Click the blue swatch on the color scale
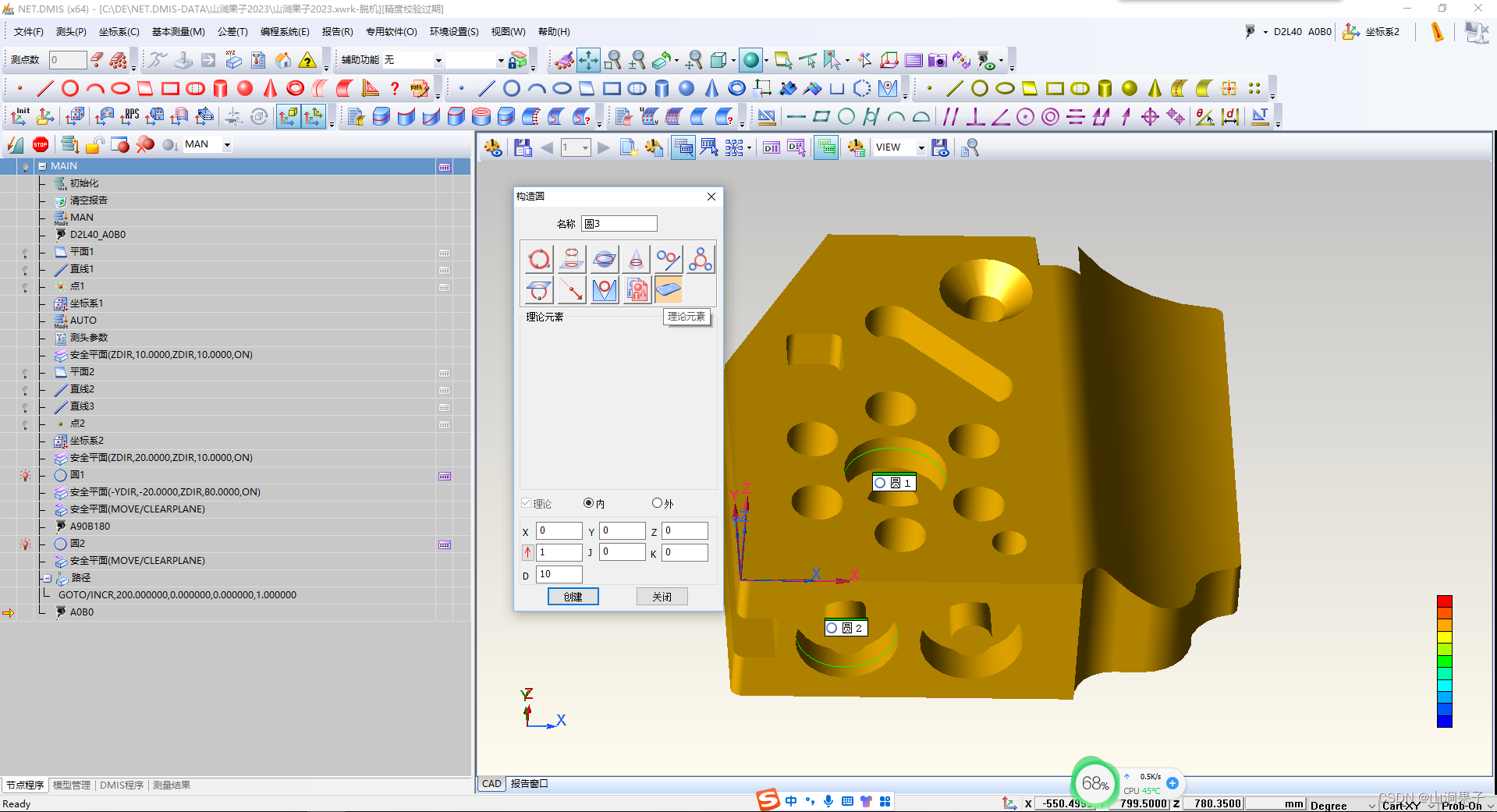 coord(1445,721)
